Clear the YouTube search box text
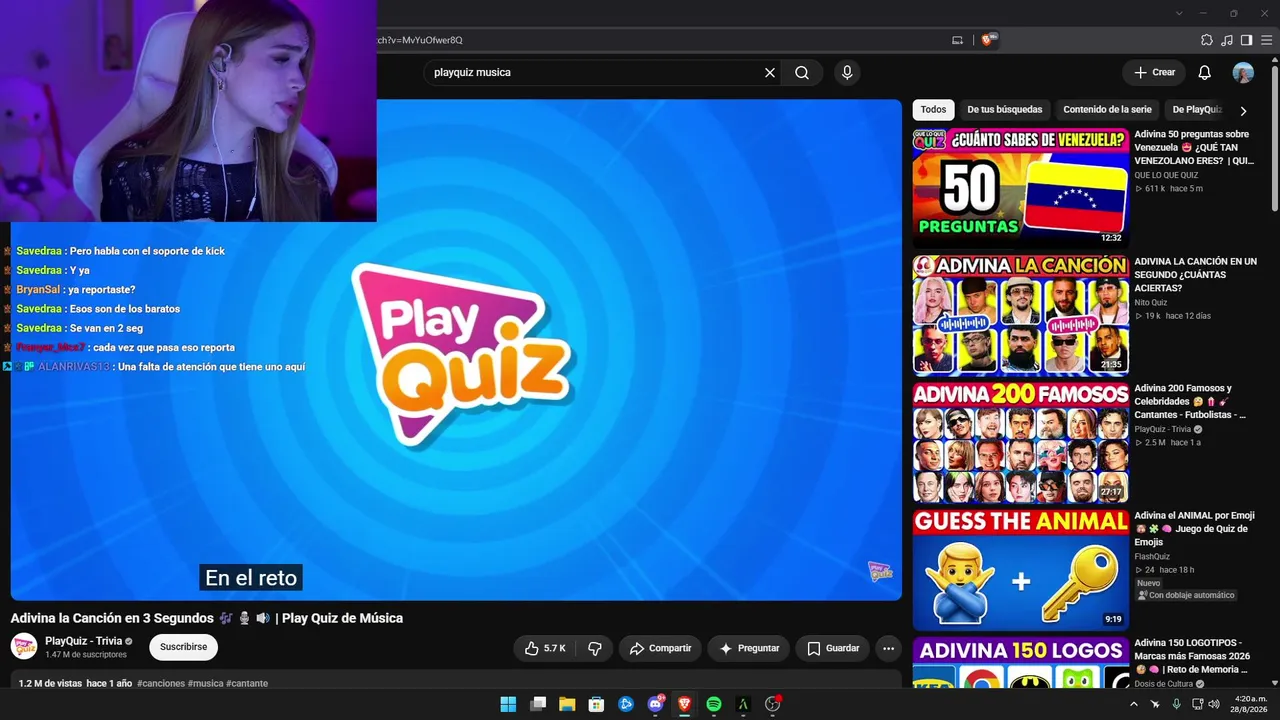The height and width of the screenshot is (720, 1280). tap(770, 73)
